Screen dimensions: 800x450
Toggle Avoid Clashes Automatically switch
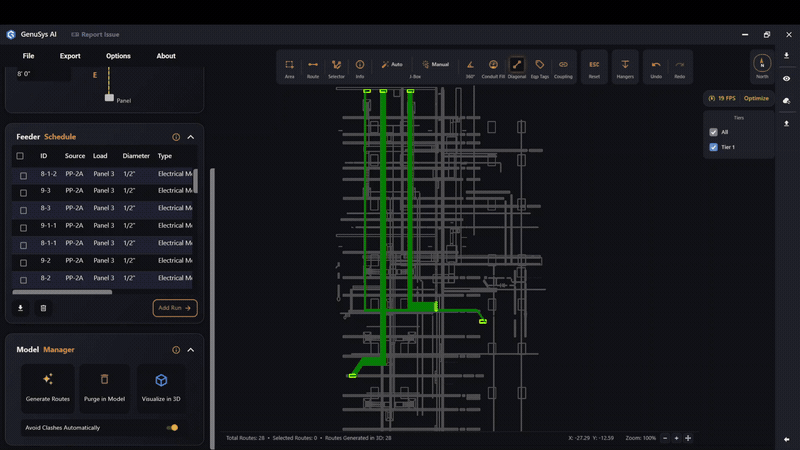click(x=172, y=428)
